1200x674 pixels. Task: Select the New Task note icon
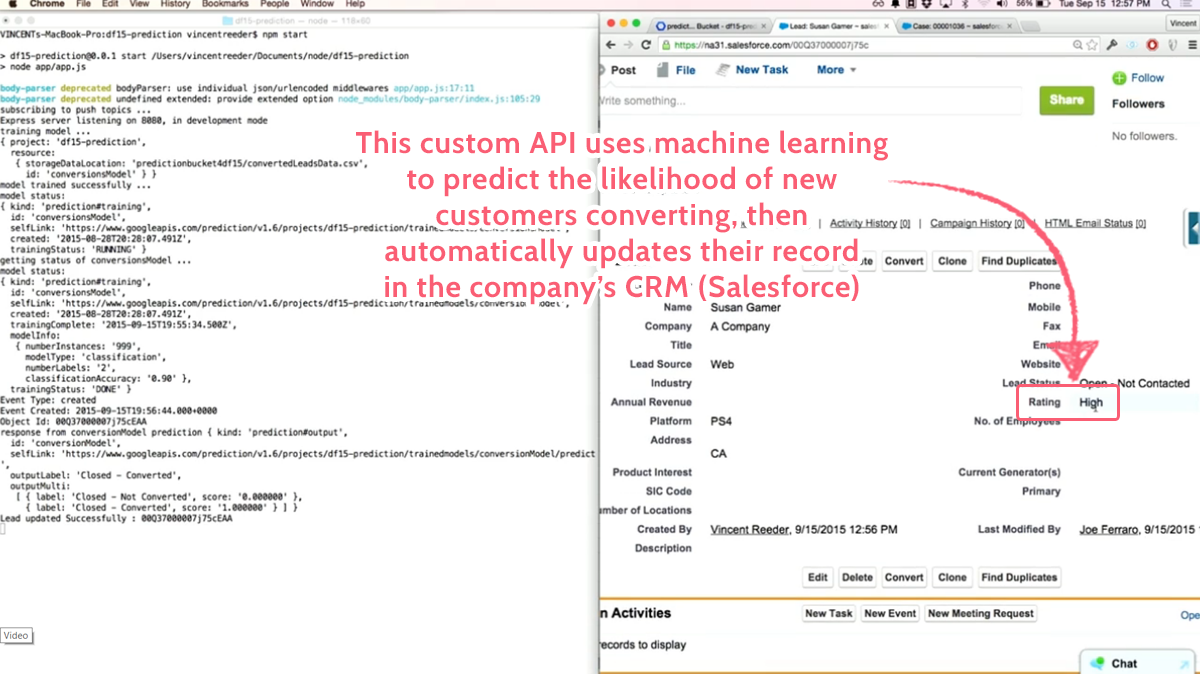[x=724, y=69]
